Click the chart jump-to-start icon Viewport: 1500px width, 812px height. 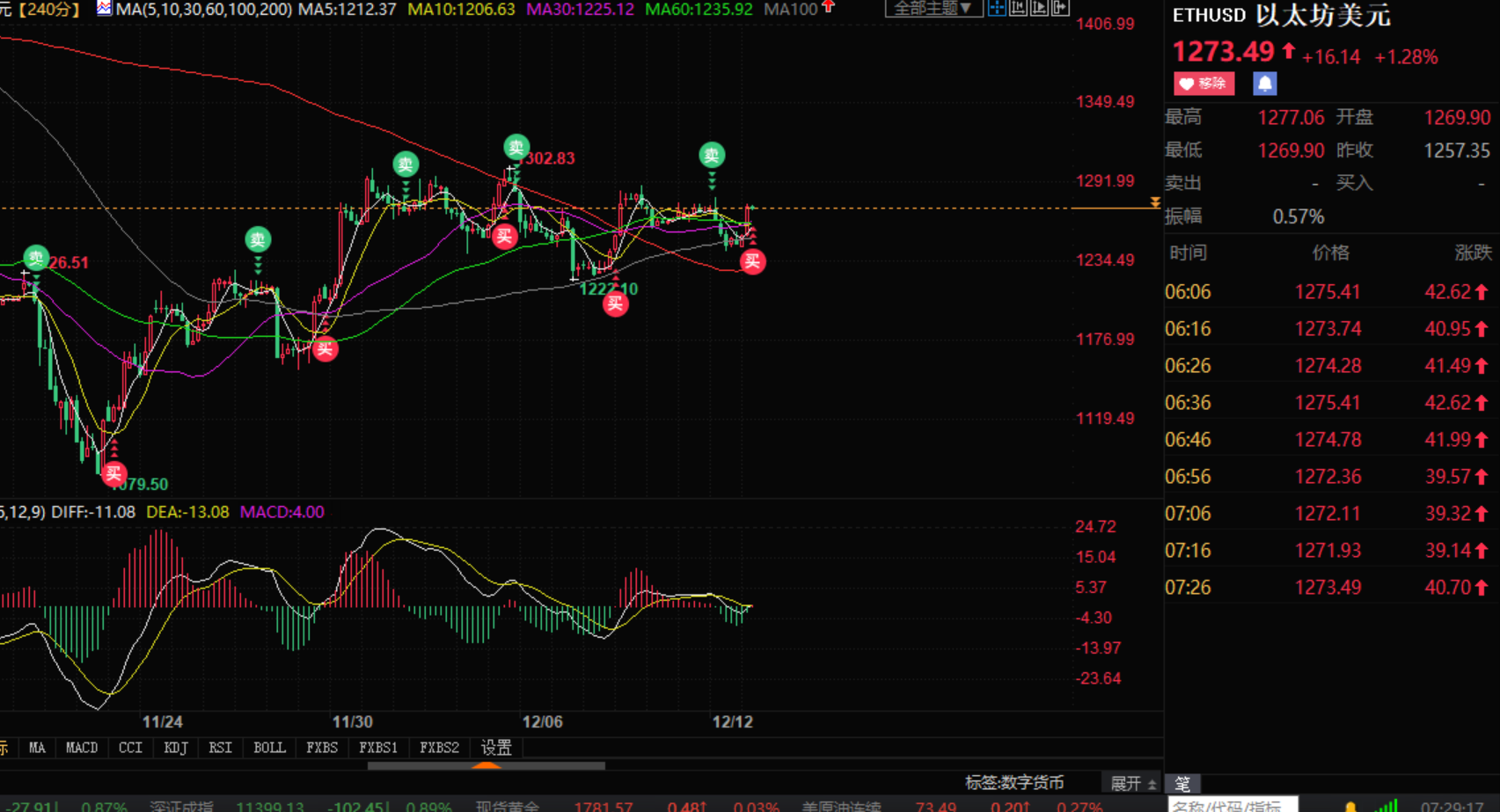[x=1018, y=8]
